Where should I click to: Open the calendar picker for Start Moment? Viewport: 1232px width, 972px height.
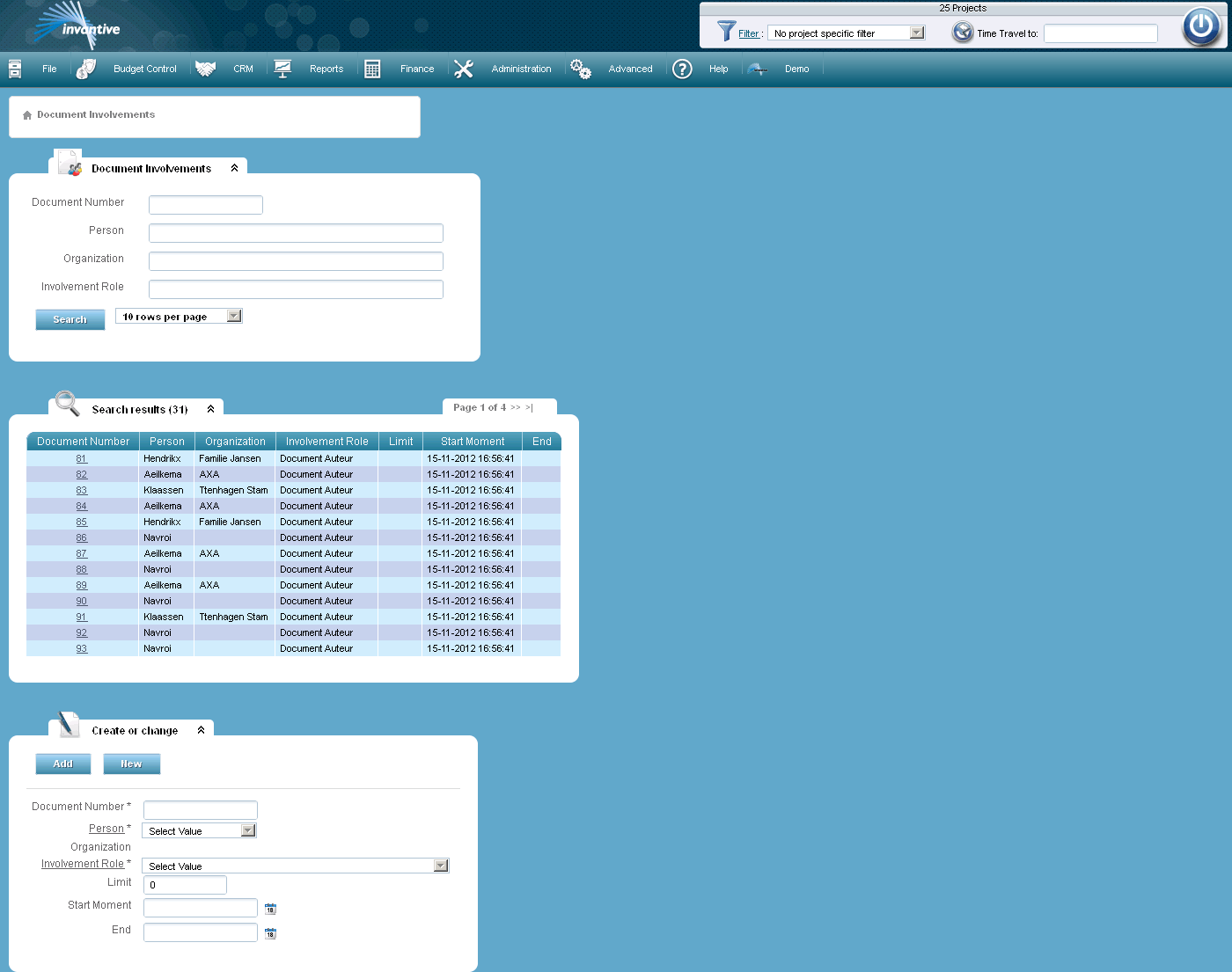click(x=270, y=908)
